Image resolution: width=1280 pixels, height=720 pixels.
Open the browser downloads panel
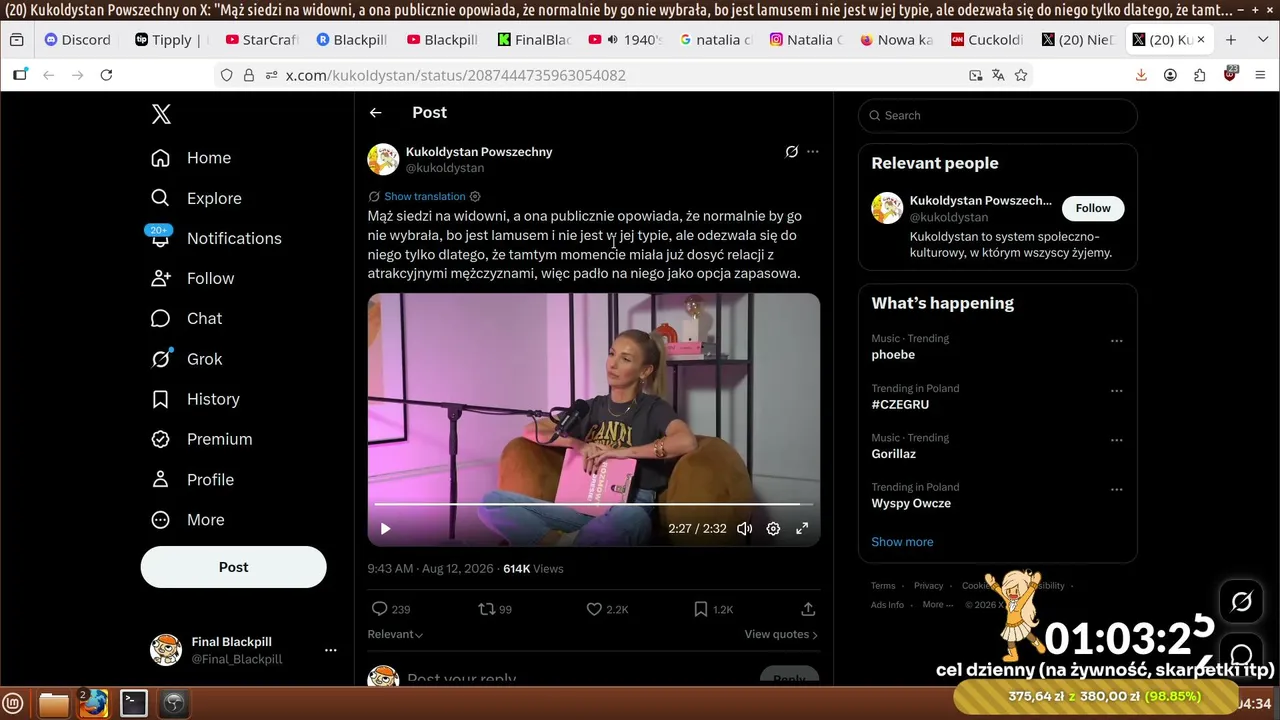(1141, 75)
